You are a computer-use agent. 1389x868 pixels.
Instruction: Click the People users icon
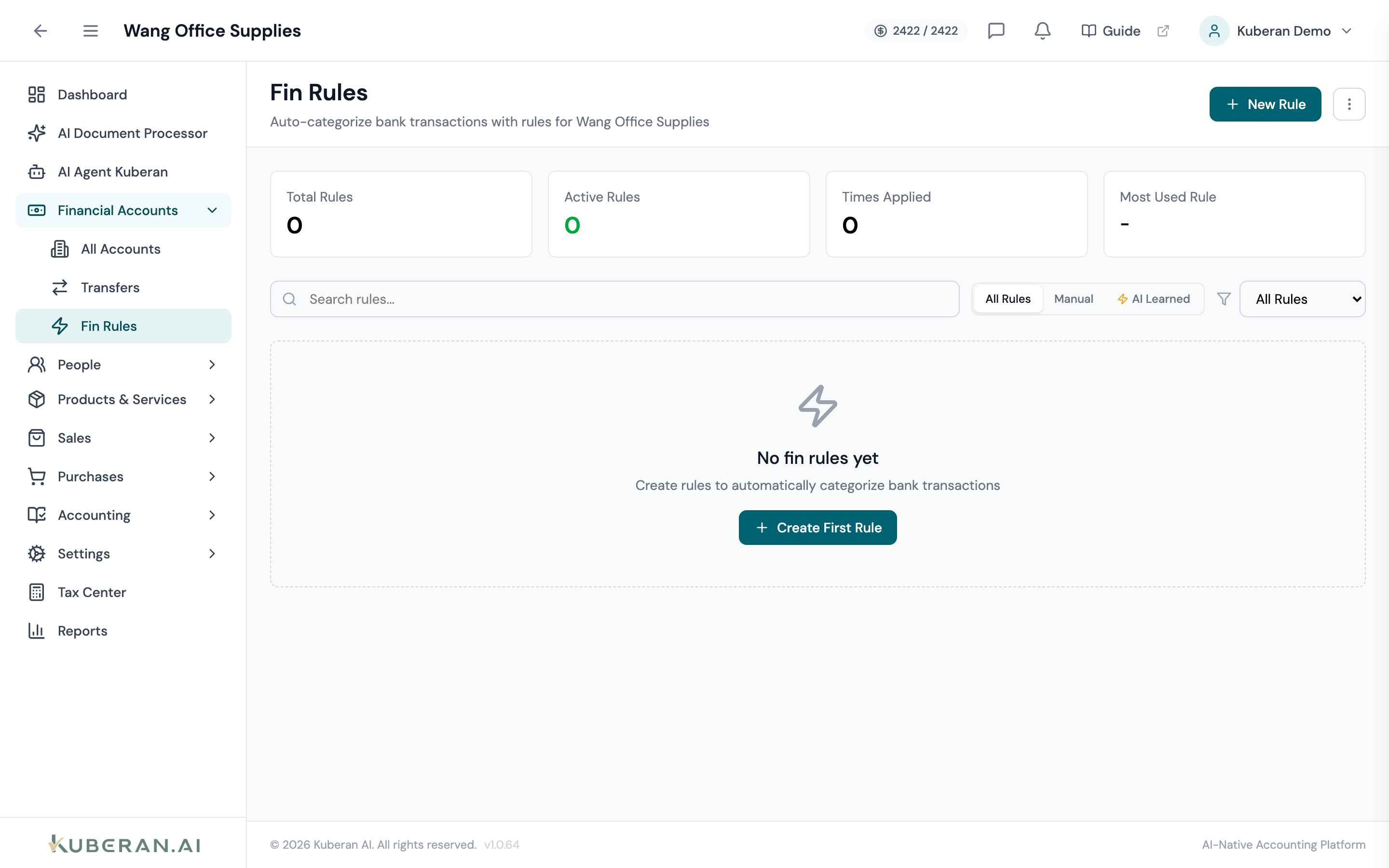pyautogui.click(x=36, y=365)
